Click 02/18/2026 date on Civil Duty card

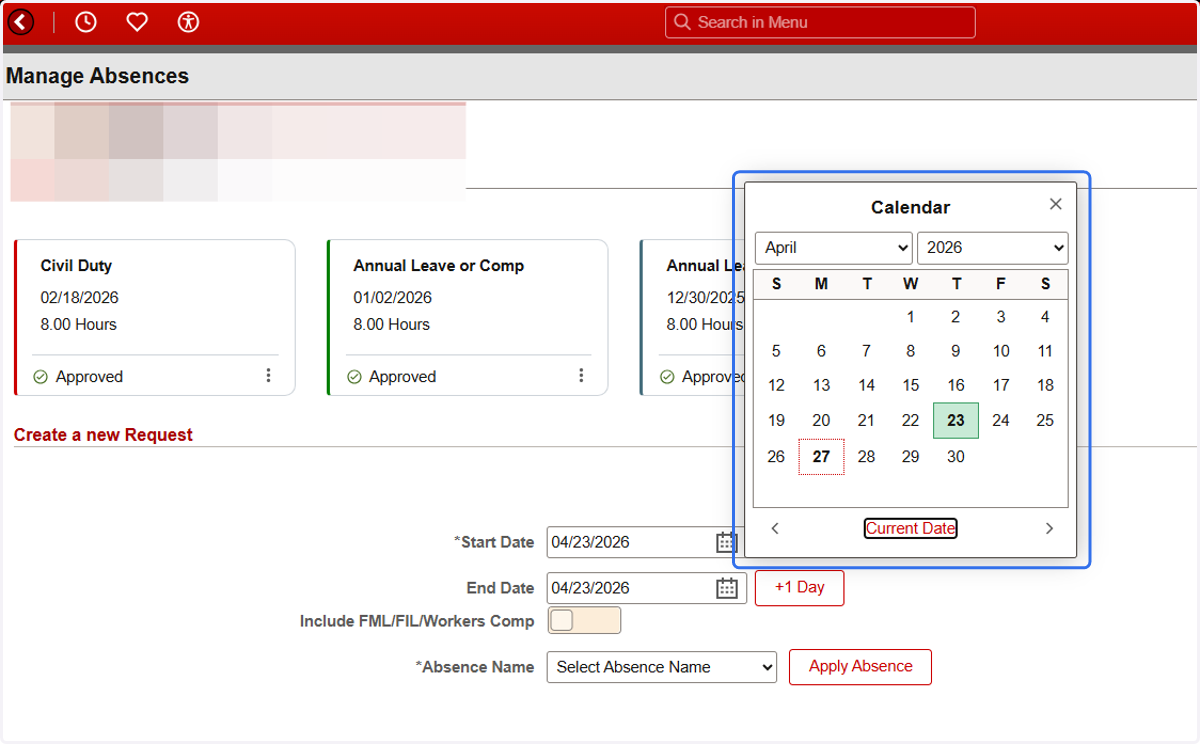click(80, 298)
